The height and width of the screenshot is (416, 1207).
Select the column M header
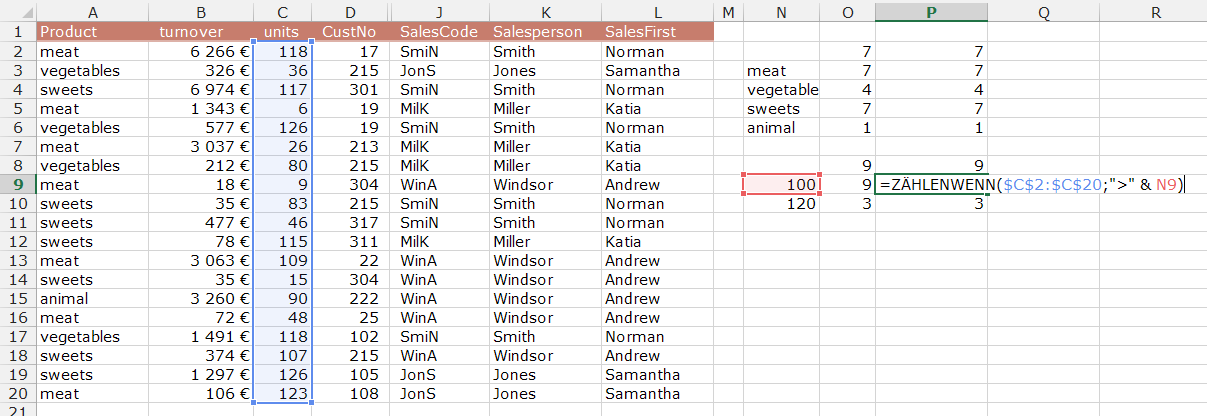(727, 12)
